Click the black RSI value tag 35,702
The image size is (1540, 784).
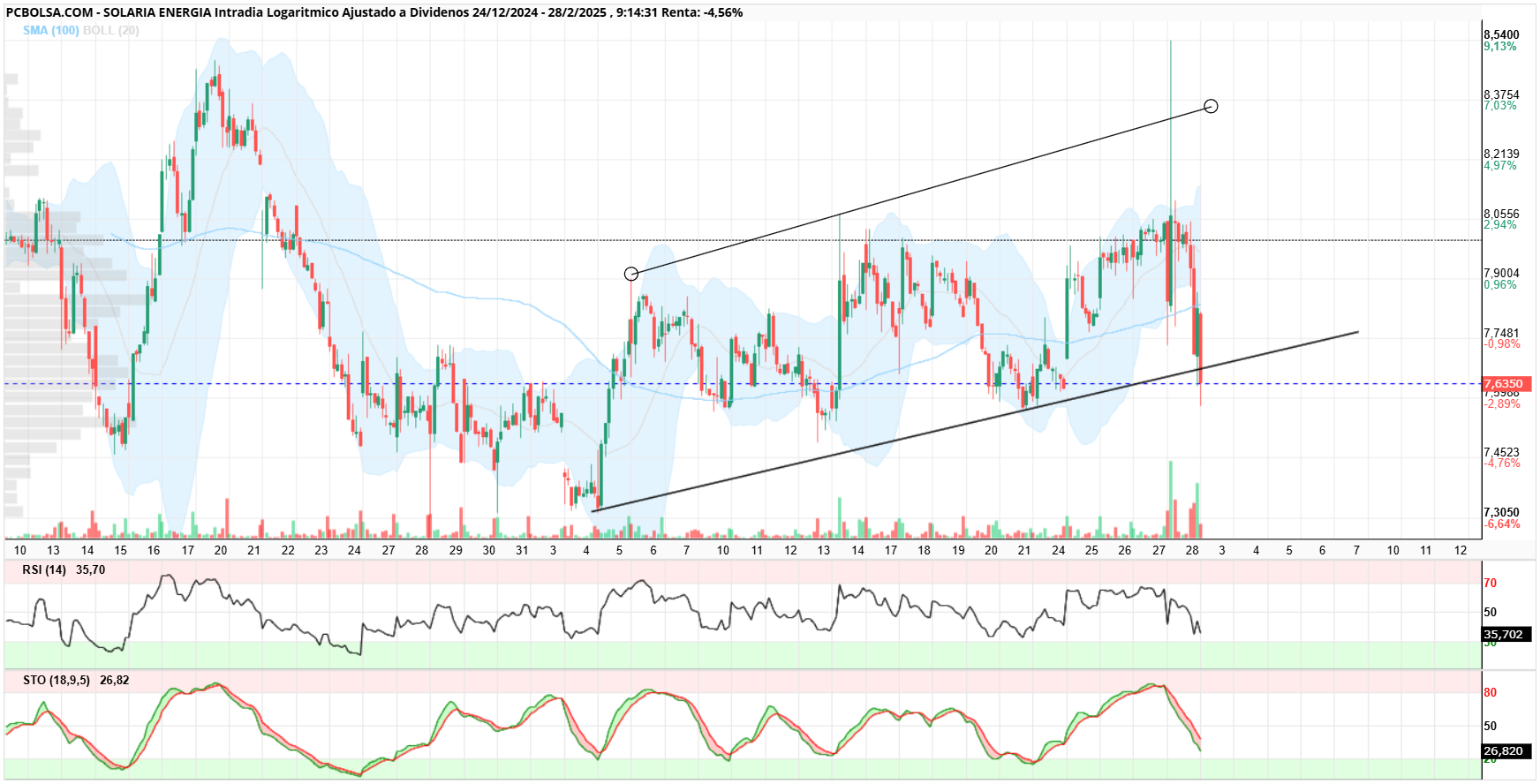pyautogui.click(x=1506, y=634)
